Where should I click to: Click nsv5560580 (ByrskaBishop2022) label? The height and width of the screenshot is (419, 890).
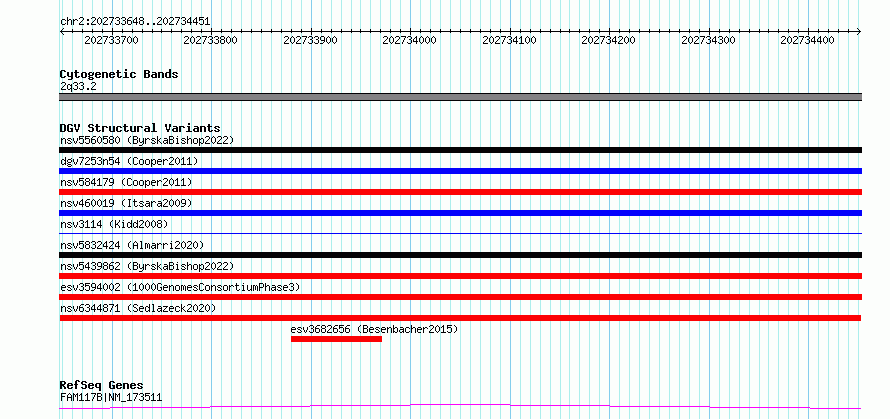tap(147, 140)
